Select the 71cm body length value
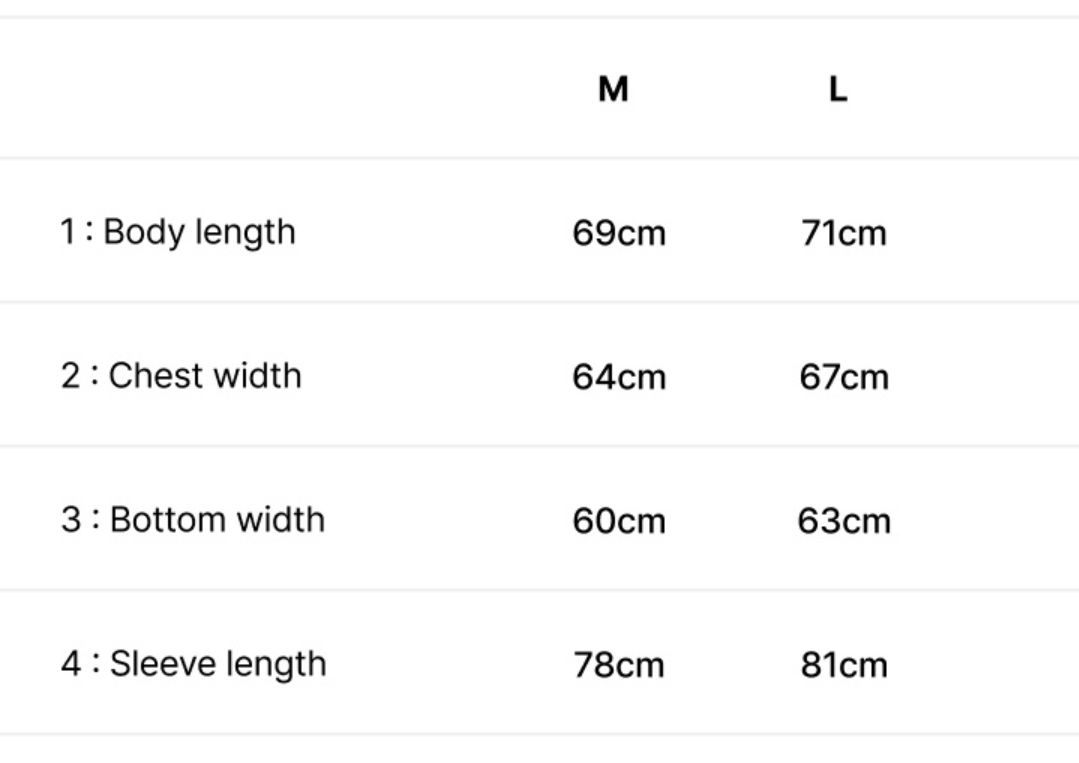The height and width of the screenshot is (763, 1079). click(x=843, y=233)
